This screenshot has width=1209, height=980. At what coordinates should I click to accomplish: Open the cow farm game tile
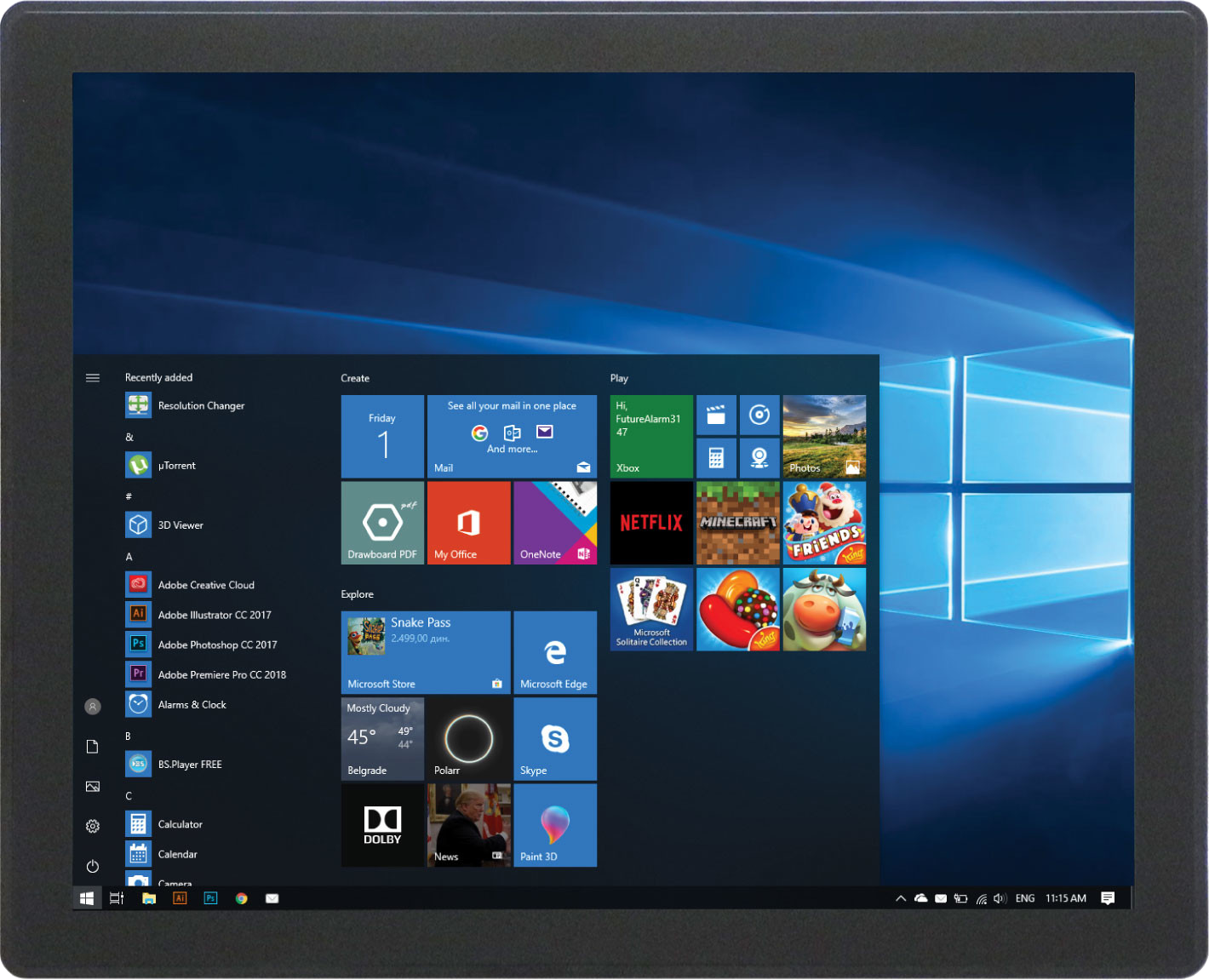tap(824, 610)
